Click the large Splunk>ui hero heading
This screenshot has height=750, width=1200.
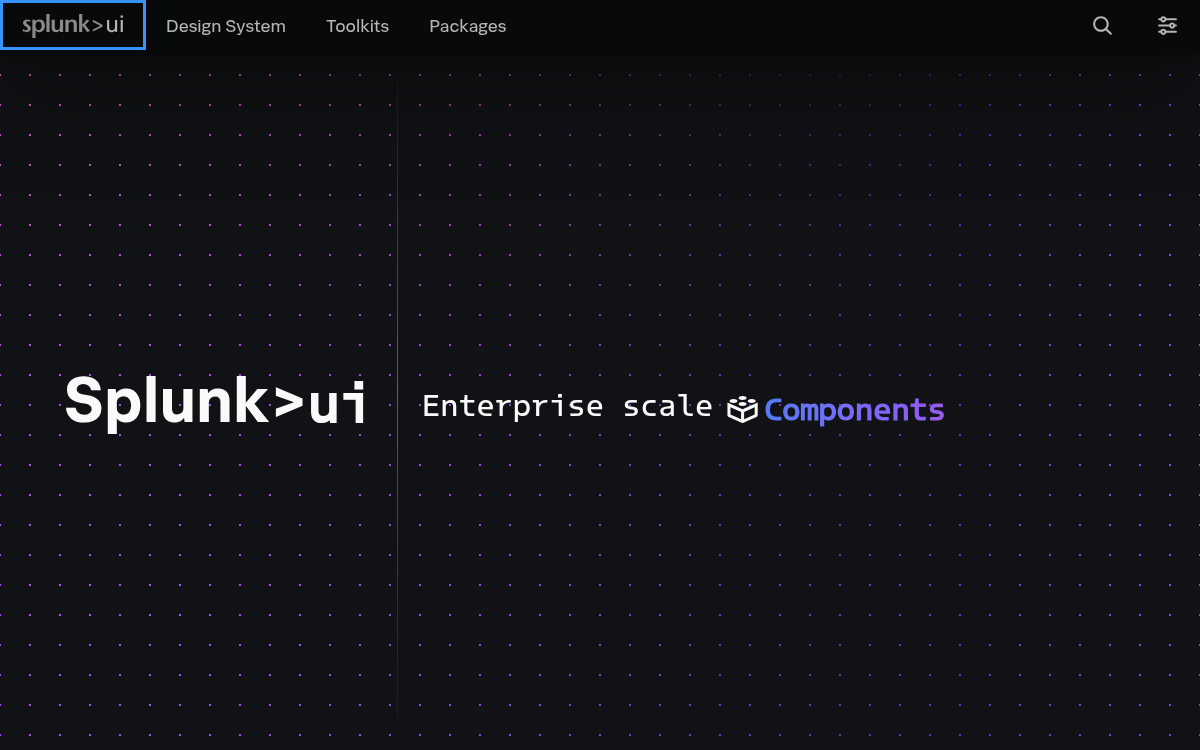(x=216, y=402)
